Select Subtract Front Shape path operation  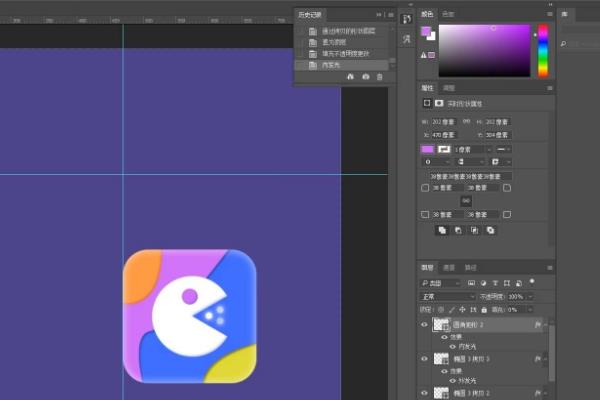(458, 230)
